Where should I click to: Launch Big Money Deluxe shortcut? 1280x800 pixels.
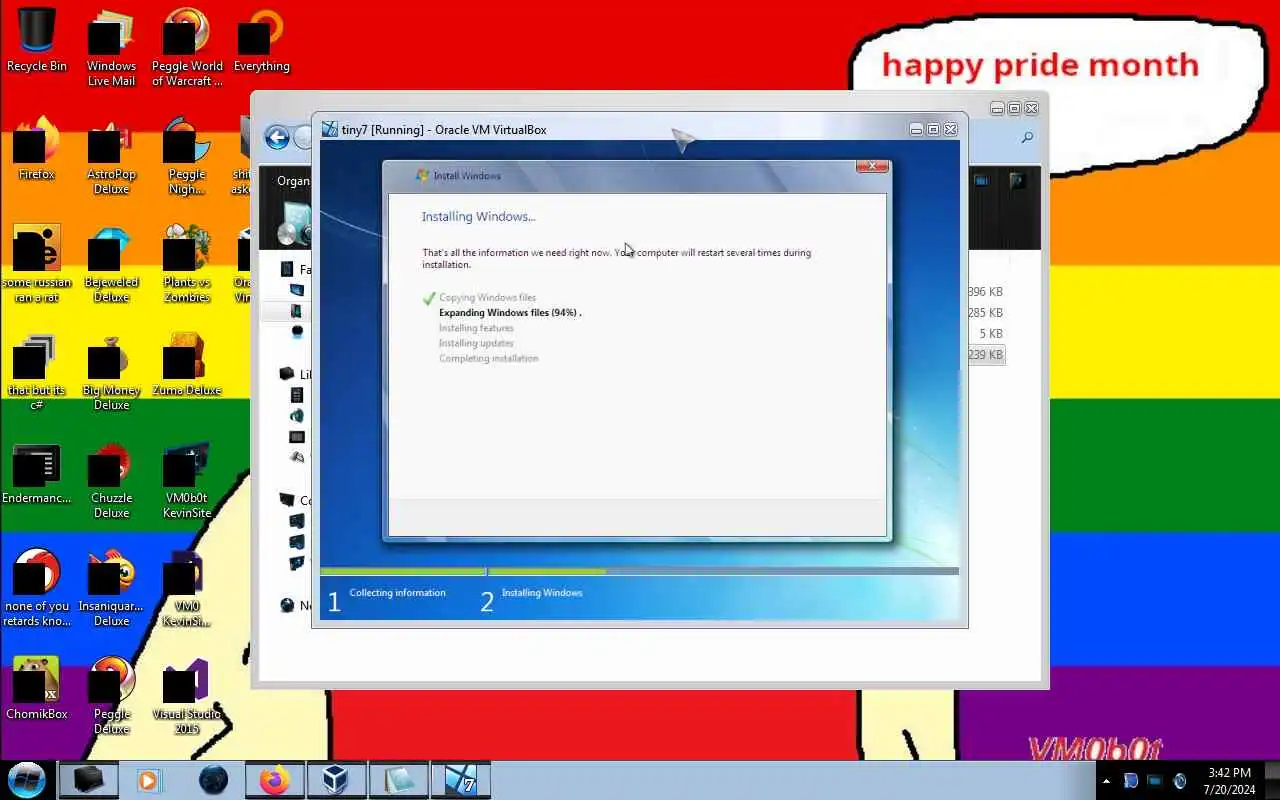click(x=111, y=371)
